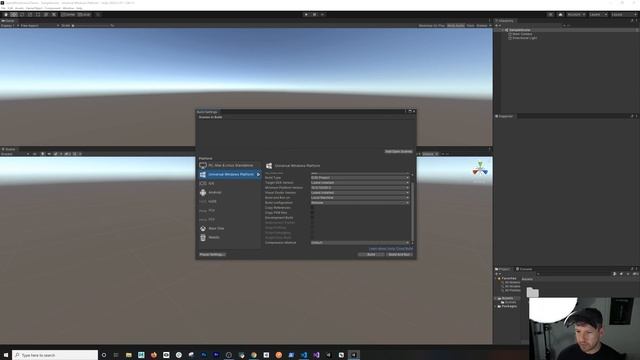This screenshot has width=640, height=360.
Task: Open the Component menu
Action: click(x=52, y=8)
